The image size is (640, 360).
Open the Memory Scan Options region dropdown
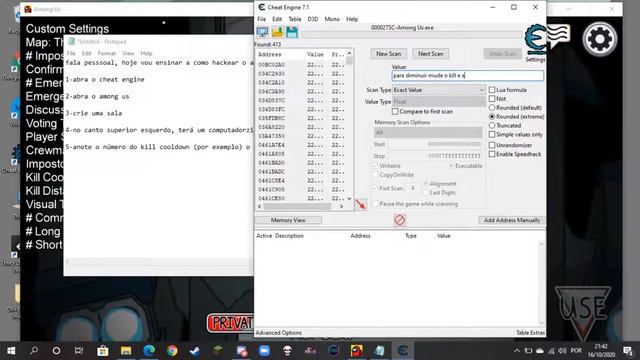pos(428,133)
